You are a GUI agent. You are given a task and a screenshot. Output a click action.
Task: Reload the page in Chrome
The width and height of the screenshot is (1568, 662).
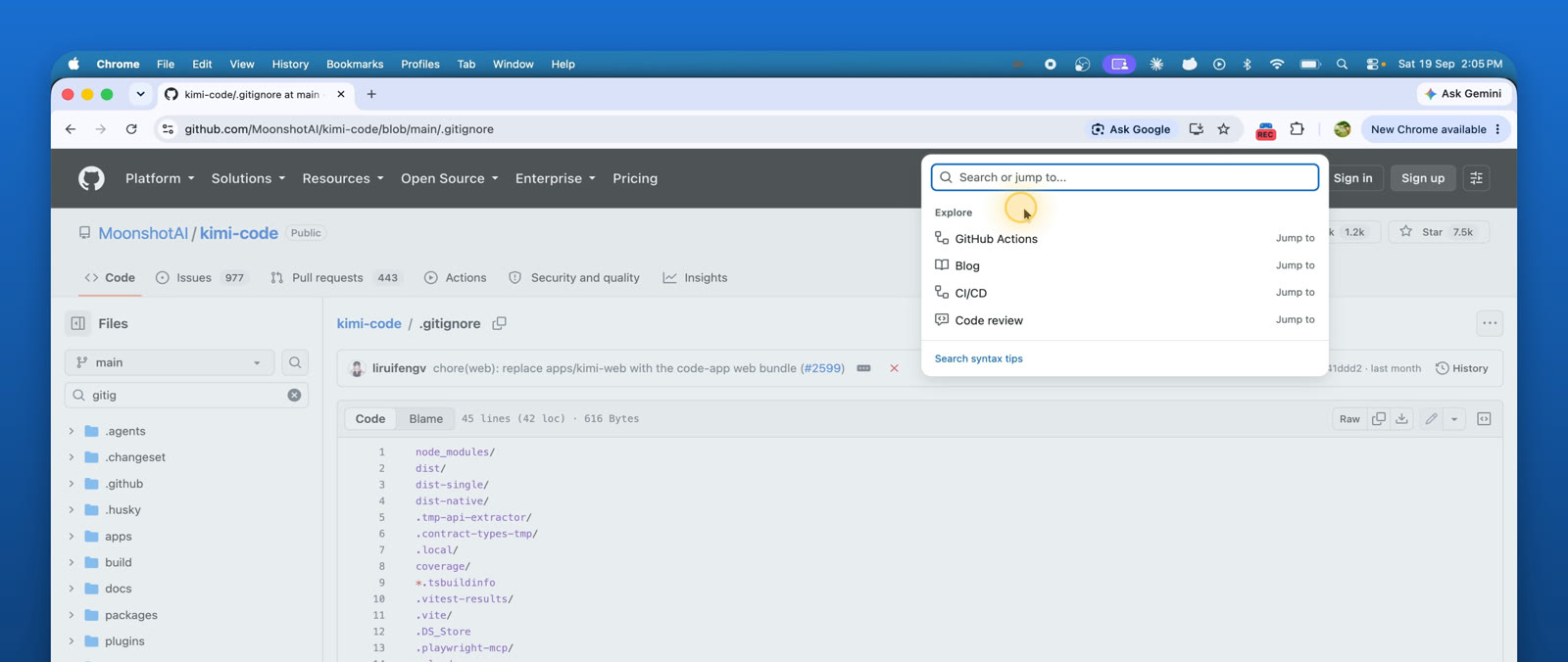pos(131,129)
